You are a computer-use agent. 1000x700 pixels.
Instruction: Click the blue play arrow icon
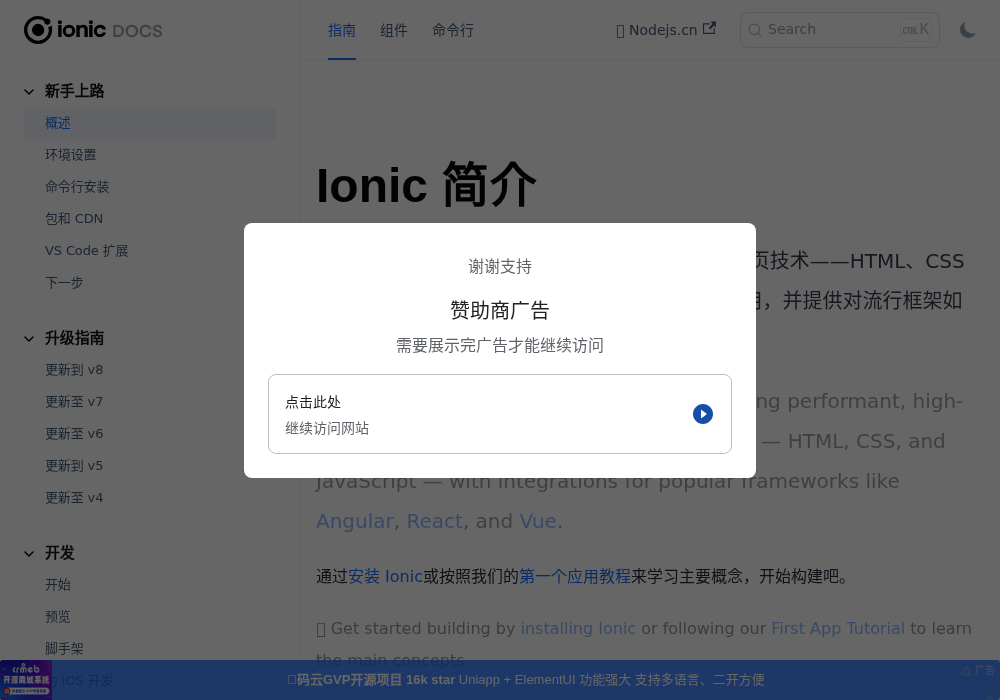pyautogui.click(x=702, y=414)
